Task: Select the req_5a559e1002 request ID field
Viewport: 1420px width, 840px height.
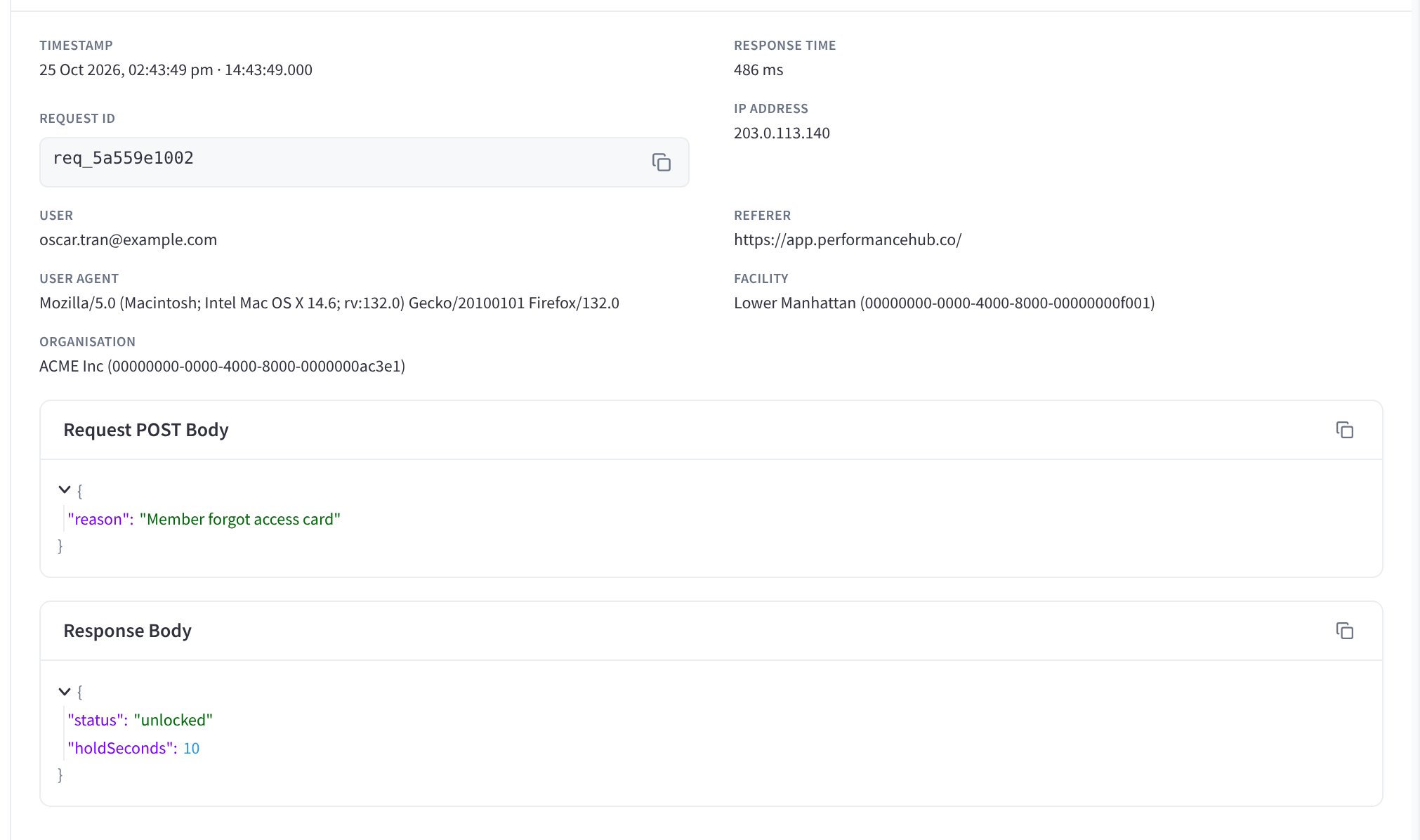Action: (x=364, y=162)
